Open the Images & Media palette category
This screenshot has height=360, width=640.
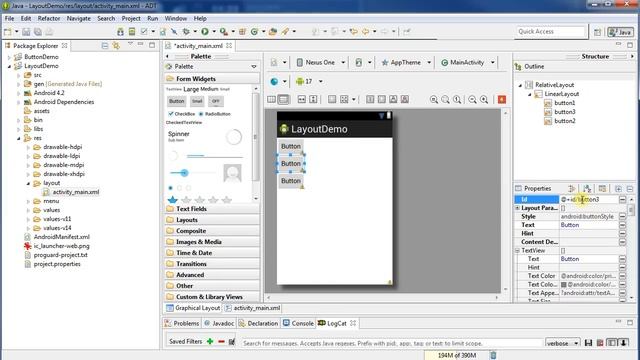(x=212, y=242)
